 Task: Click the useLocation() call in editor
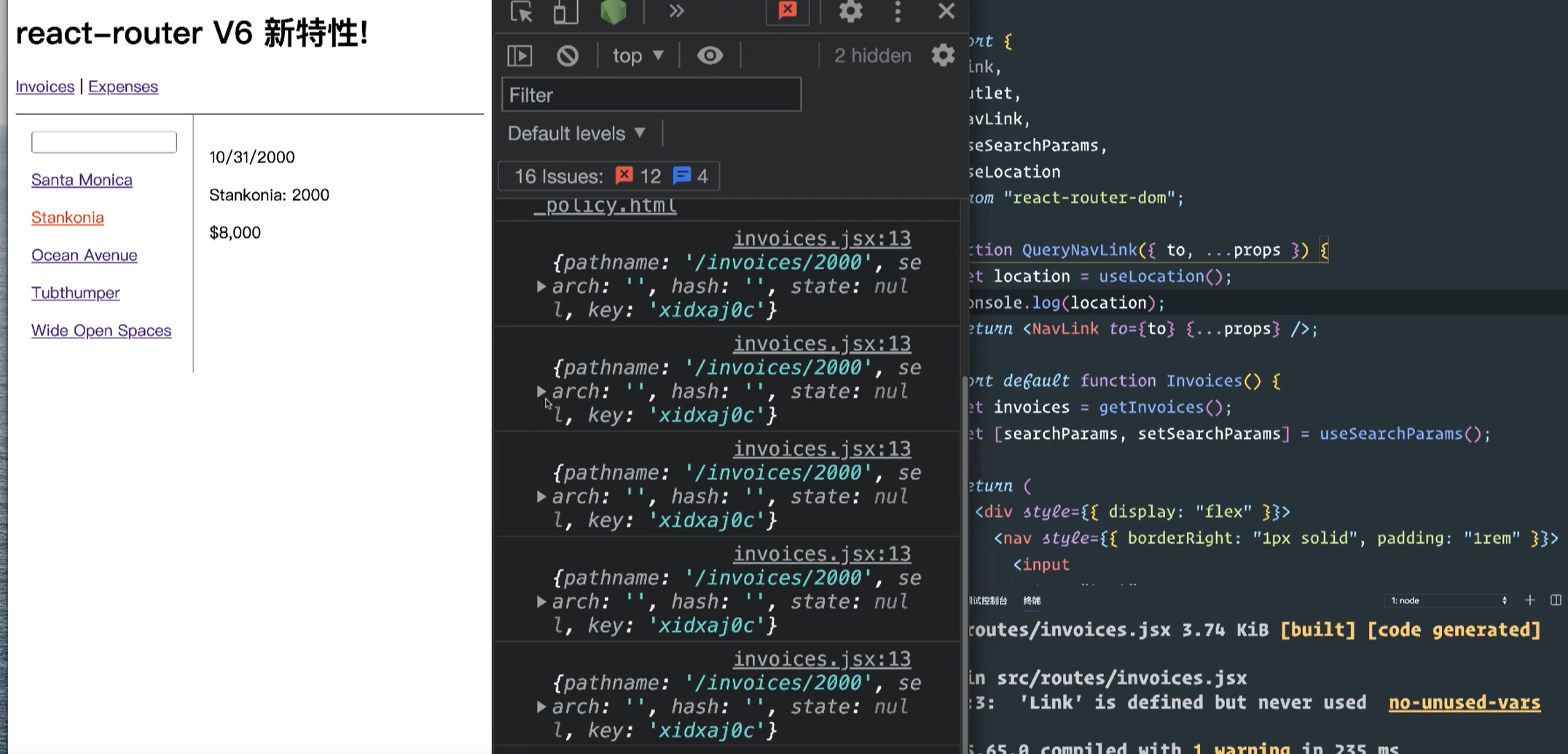[x=1160, y=277]
